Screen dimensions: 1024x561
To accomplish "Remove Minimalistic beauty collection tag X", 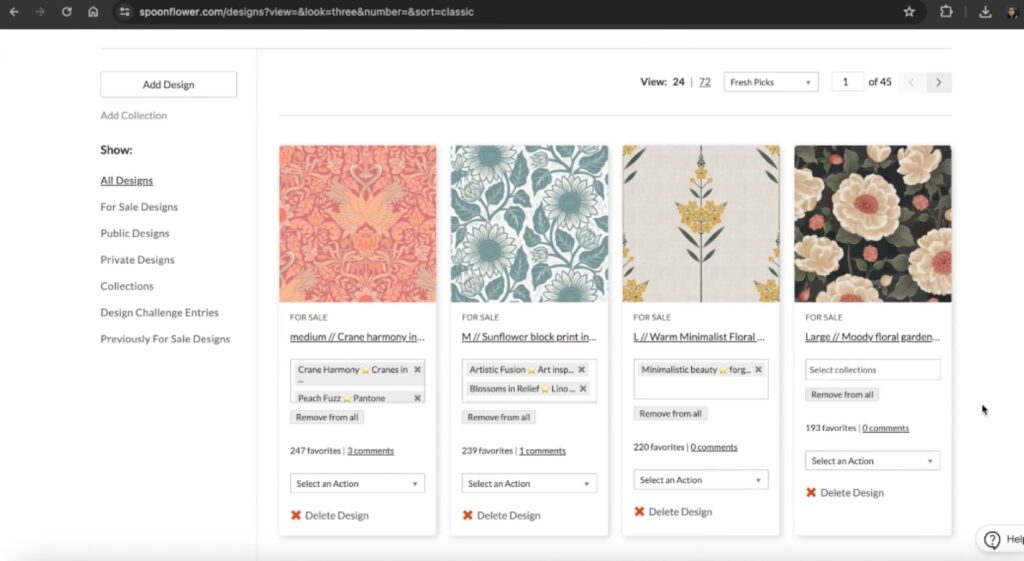I will click(758, 370).
